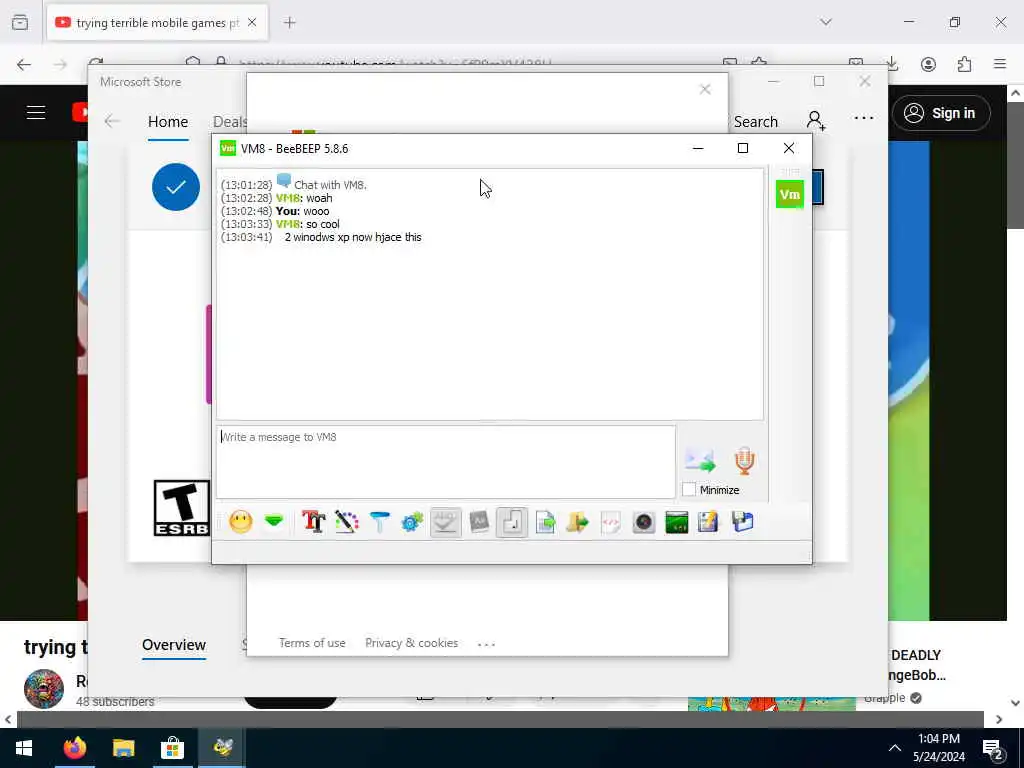Switch to BeeBEEP bee icon on taskbar
1024x768 pixels.
[x=222, y=748]
